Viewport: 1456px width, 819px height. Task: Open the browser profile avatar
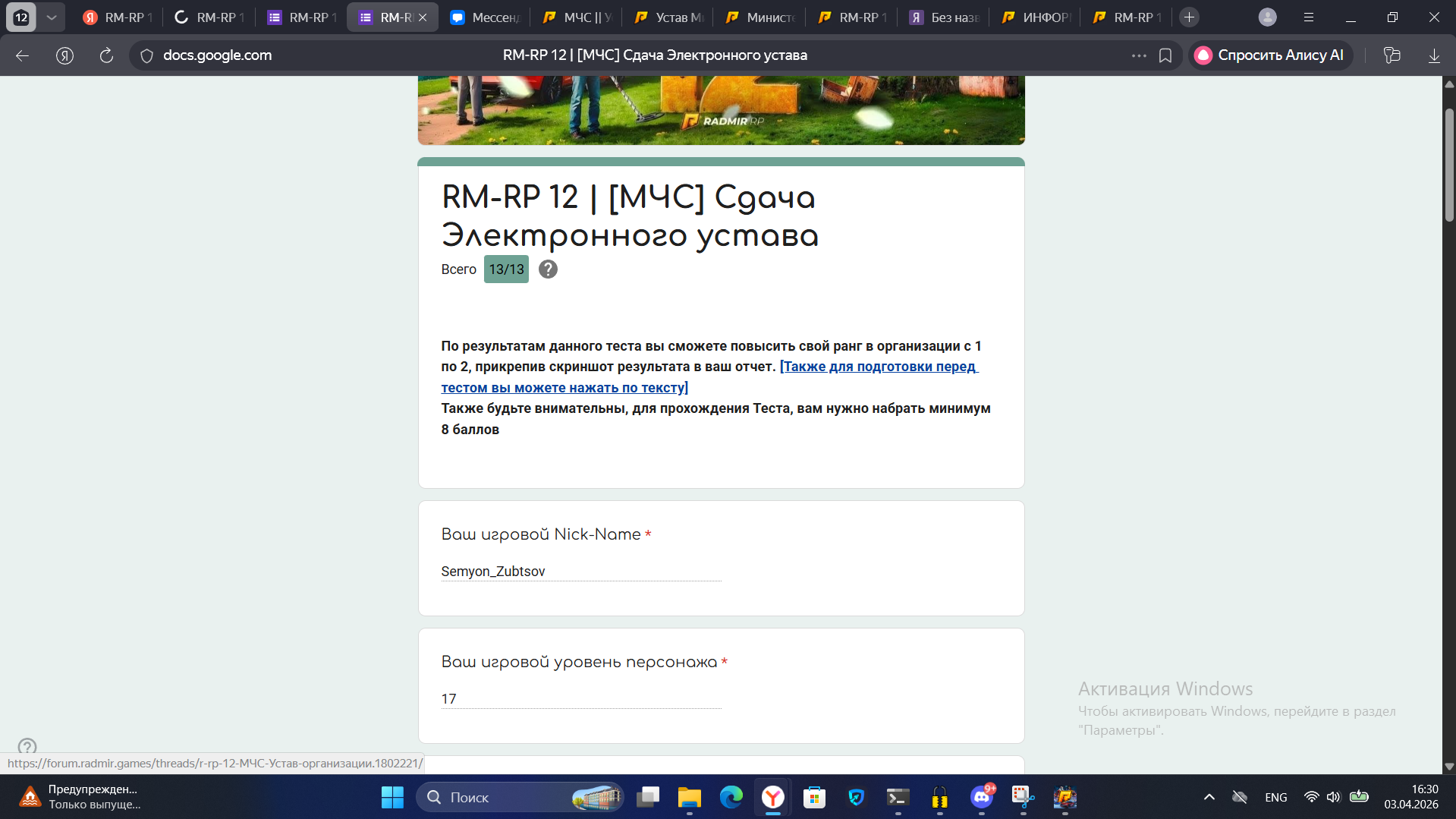[x=1267, y=17]
